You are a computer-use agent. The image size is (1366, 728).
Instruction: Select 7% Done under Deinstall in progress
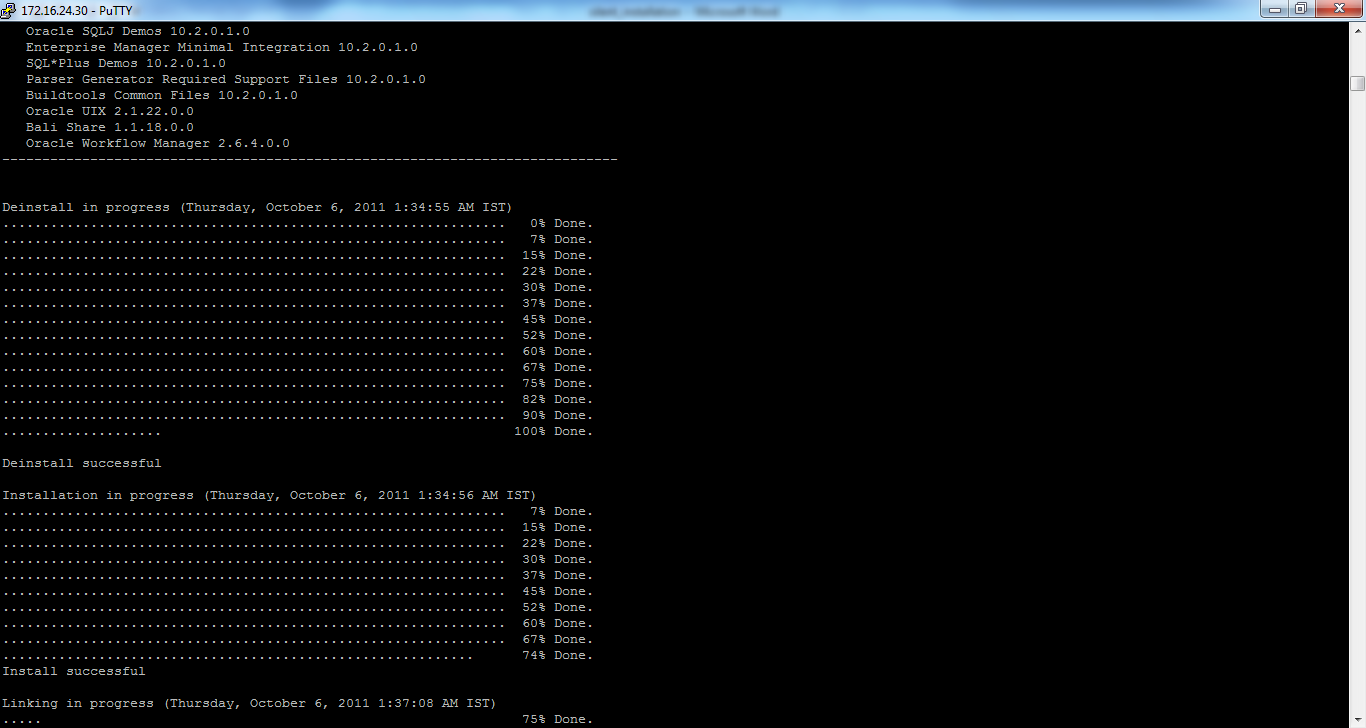(561, 239)
